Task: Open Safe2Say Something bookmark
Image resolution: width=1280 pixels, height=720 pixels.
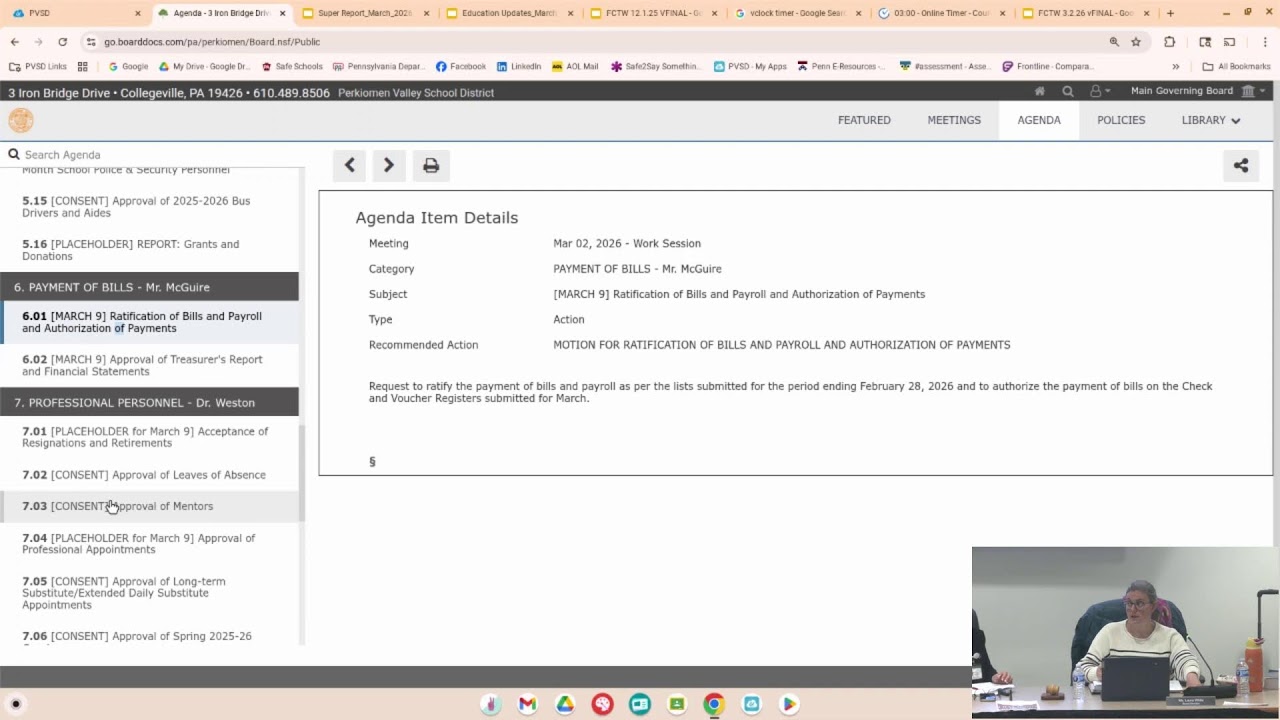Action: point(655,66)
